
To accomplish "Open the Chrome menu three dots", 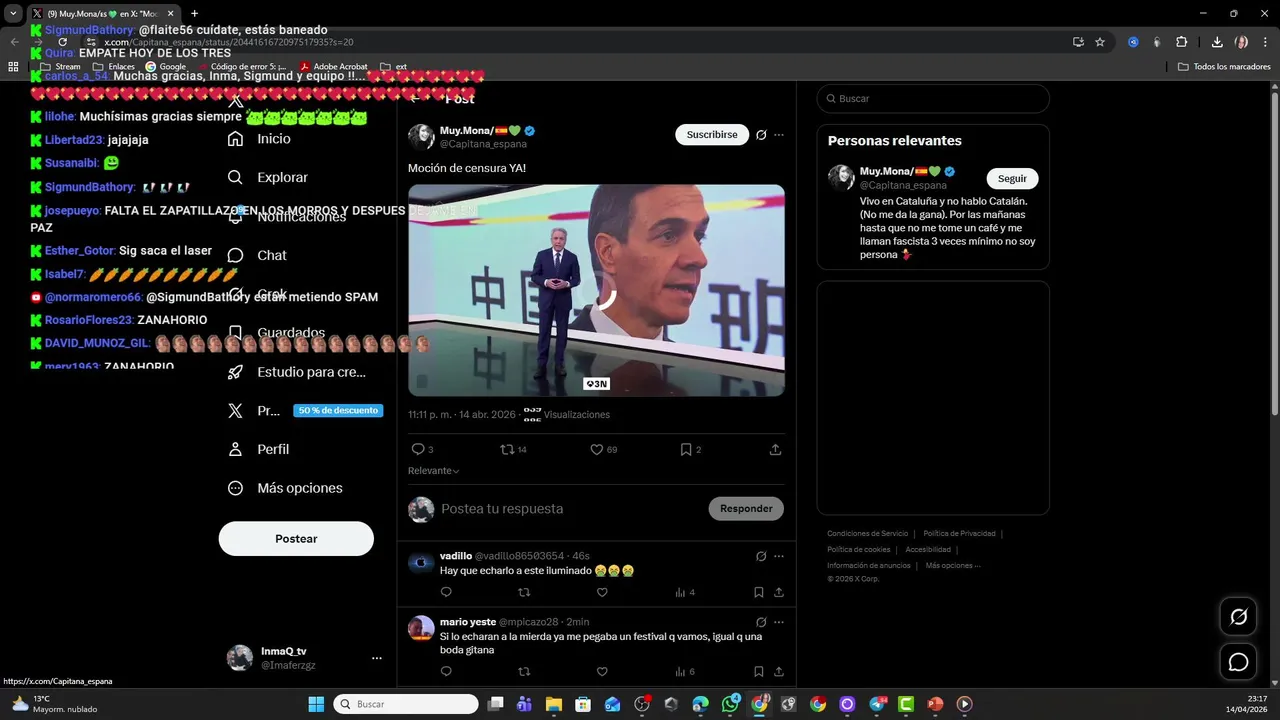I will (1265, 42).
